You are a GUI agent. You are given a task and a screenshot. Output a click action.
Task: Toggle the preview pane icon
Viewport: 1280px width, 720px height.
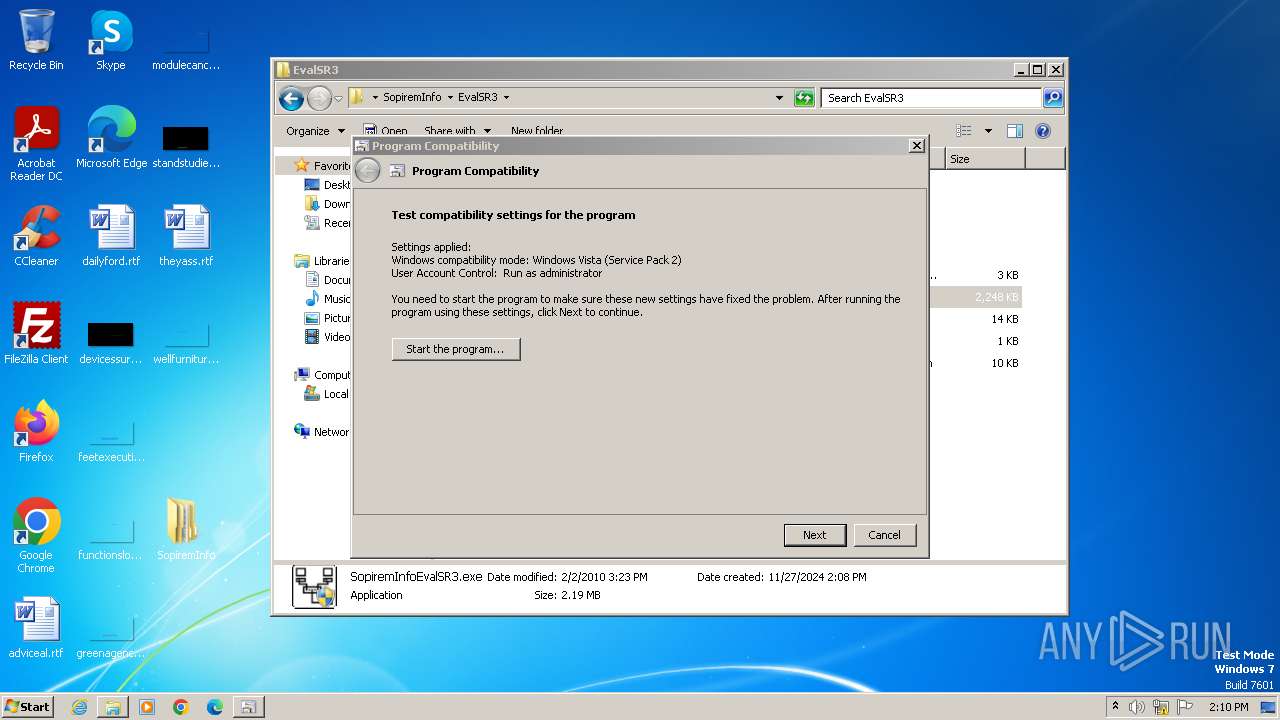1015,131
